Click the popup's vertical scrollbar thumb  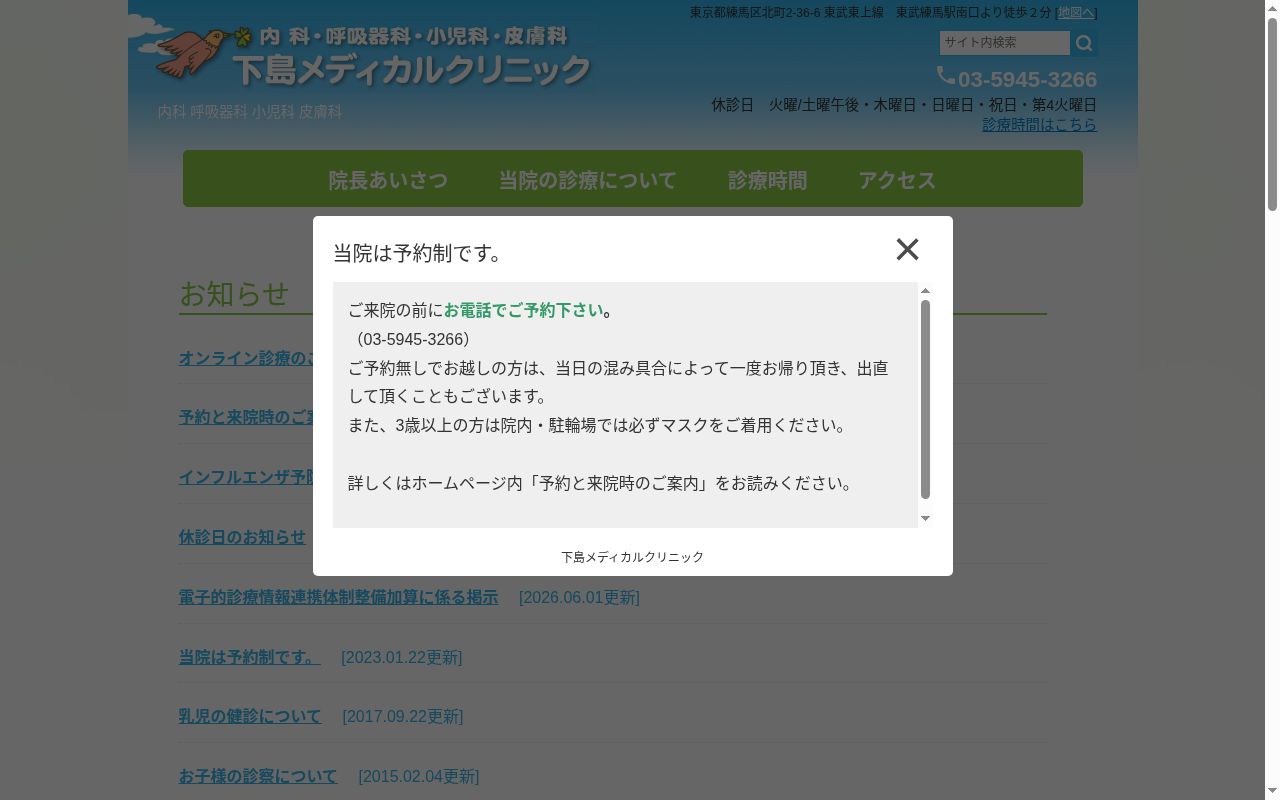(x=925, y=399)
